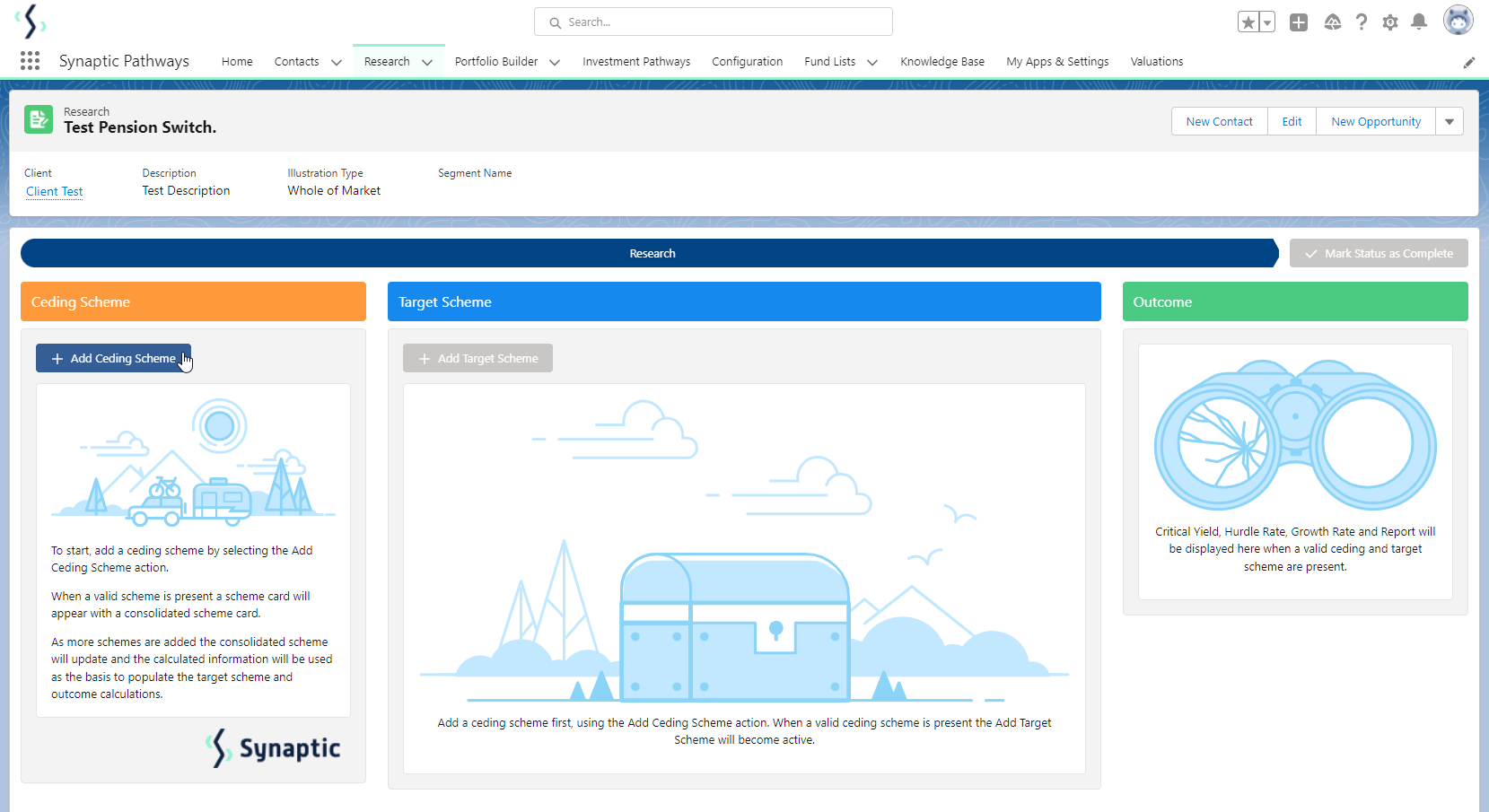This screenshot has height=812, width=1489.
Task: Click the "Test Description" value
Action: (x=186, y=191)
